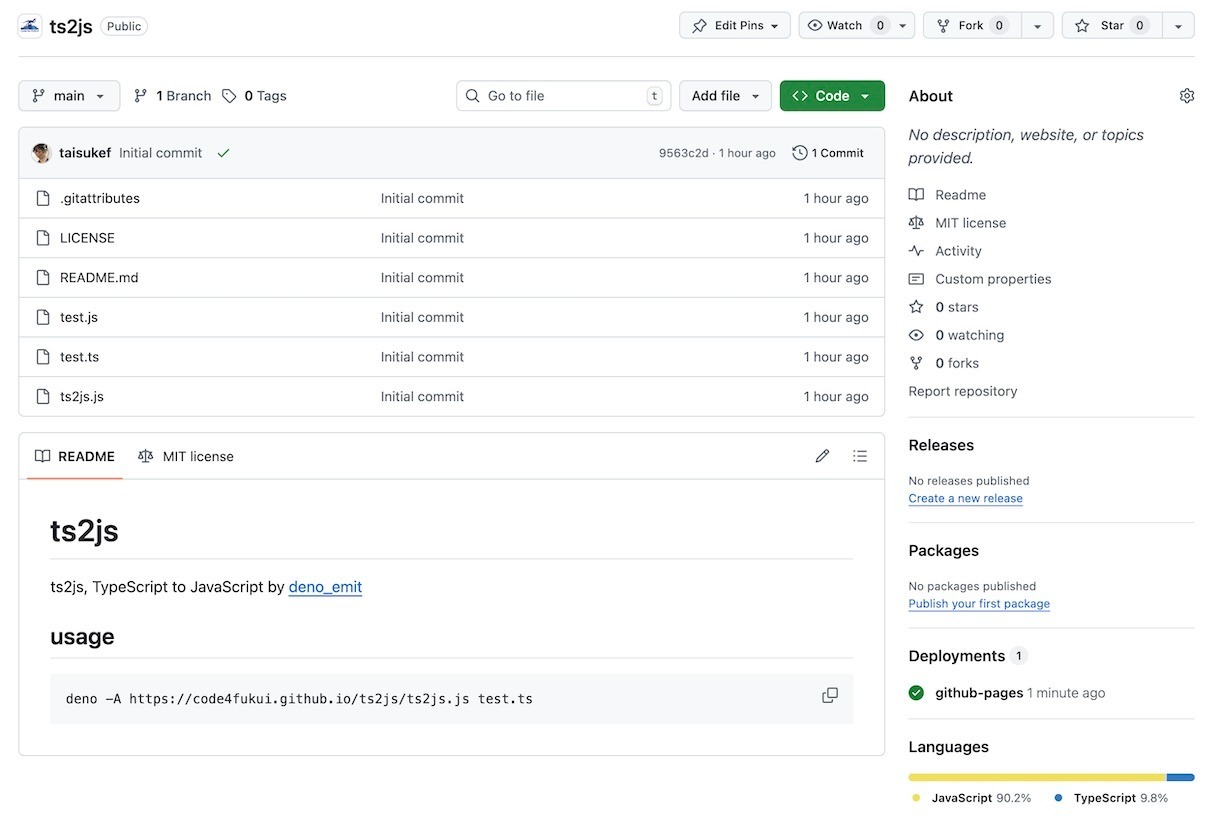
Task: Focus the Go to file search field
Action: (563, 96)
